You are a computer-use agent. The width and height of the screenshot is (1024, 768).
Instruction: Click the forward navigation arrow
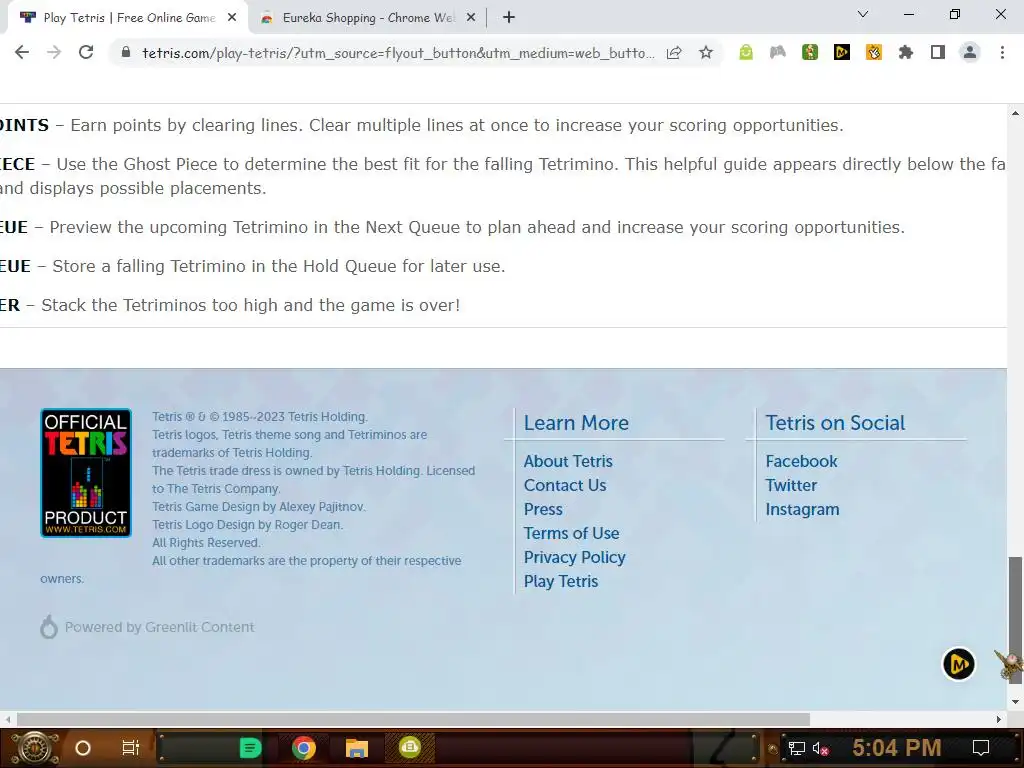(x=54, y=52)
